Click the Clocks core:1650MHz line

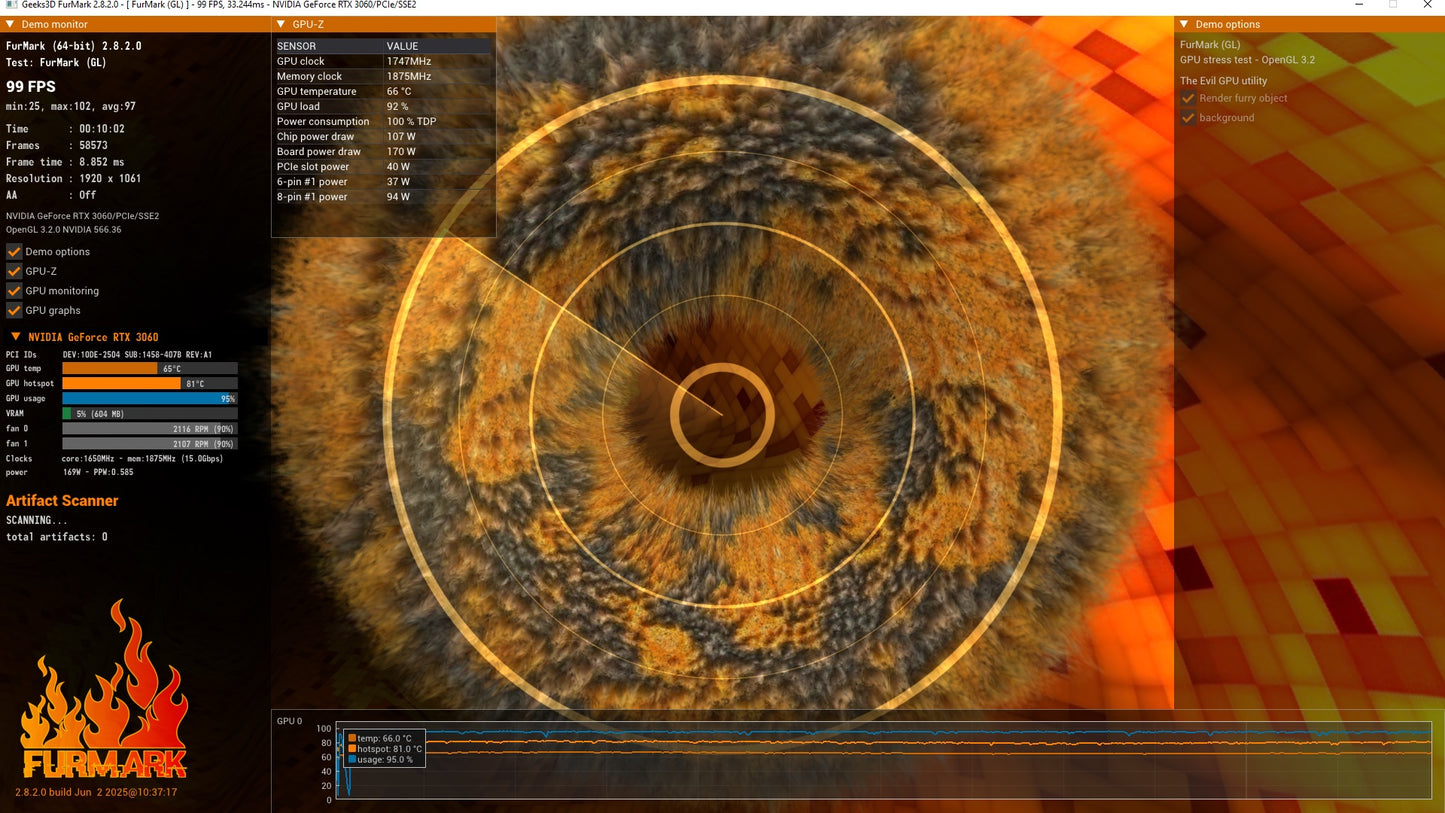coord(115,459)
